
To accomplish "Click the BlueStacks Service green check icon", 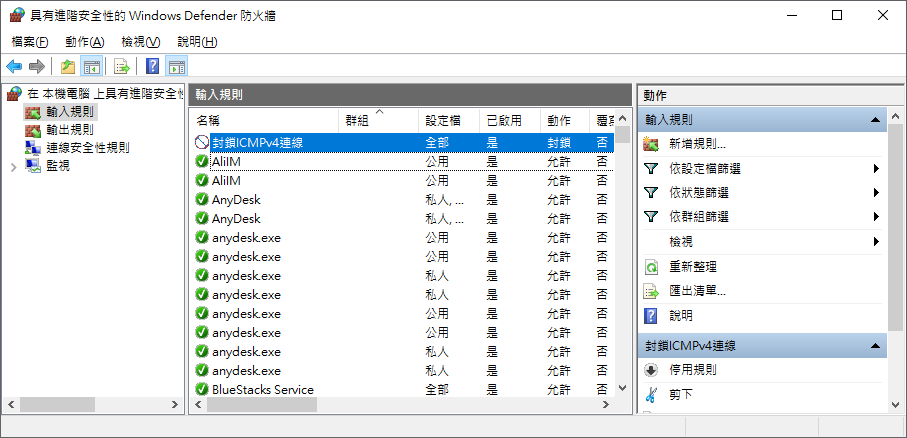I will [202, 389].
